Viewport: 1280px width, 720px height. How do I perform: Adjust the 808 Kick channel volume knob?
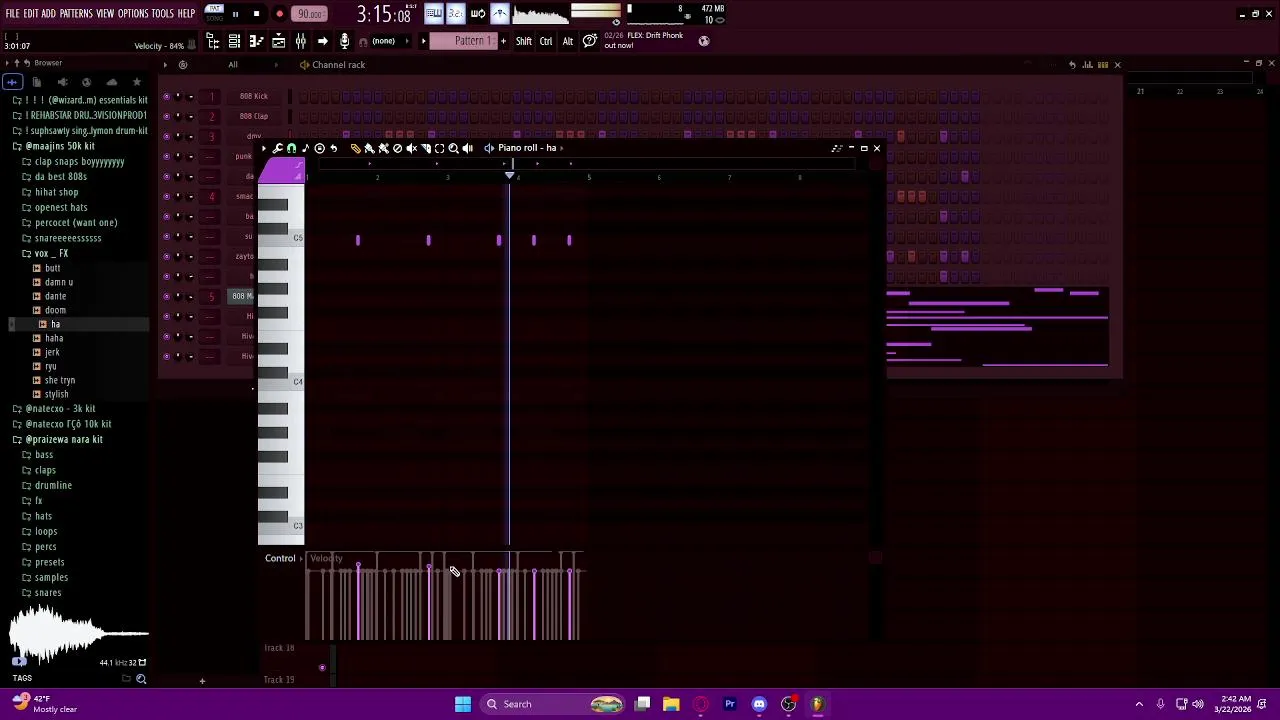[190, 96]
